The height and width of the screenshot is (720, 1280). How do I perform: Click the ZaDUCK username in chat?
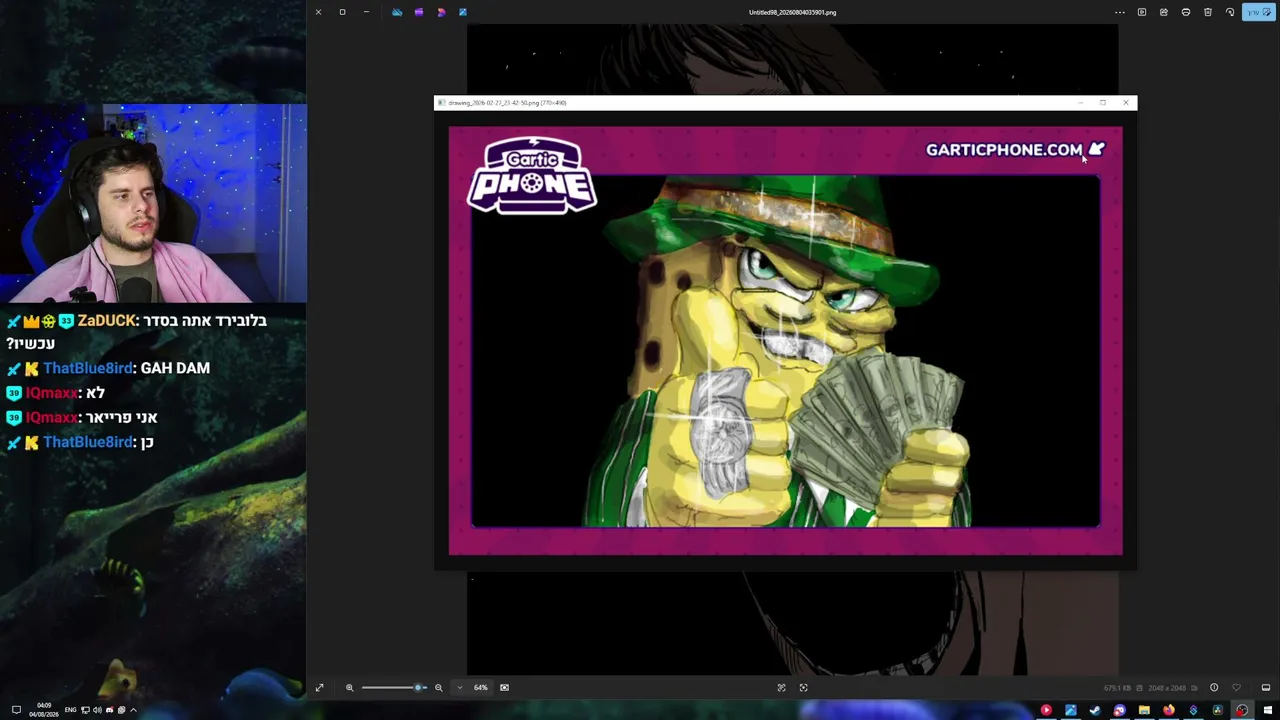coord(106,321)
